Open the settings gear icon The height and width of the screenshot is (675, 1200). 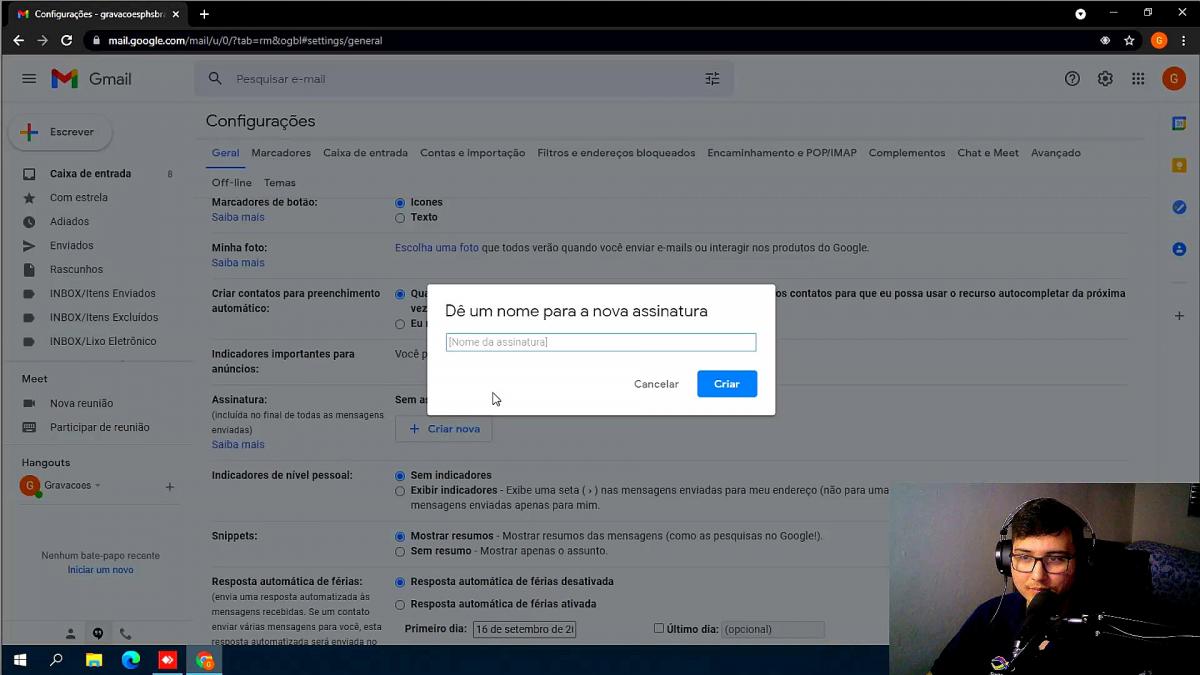pyautogui.click(x=1105, y=79)
